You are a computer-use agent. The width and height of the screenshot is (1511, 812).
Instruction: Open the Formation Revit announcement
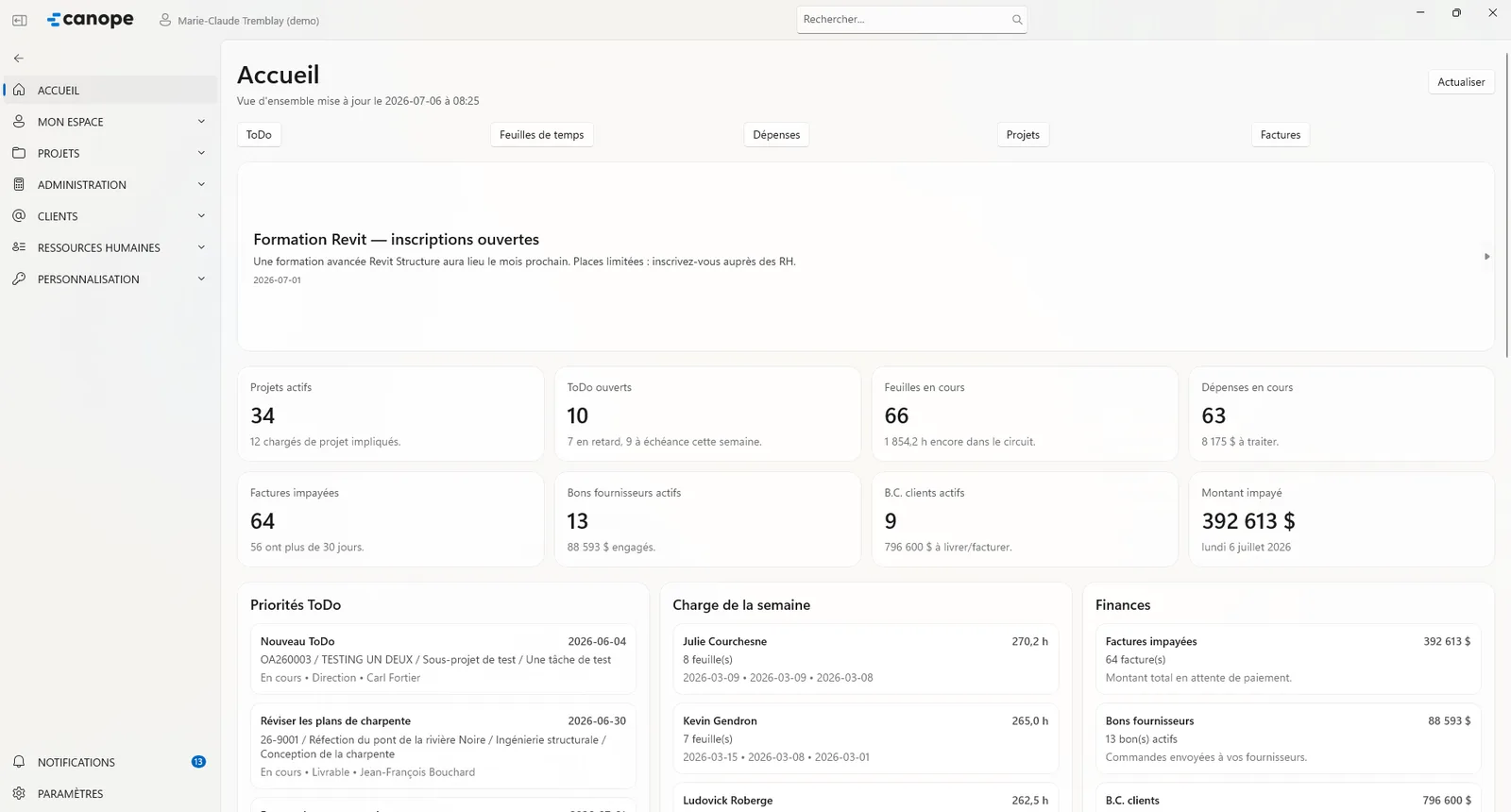point(865,257)
